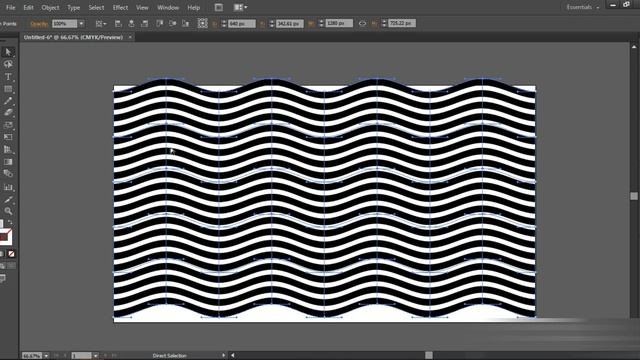Open the View menu
Image resolution: width=640 pixels, height=360 pixels.
click(x=142, y=7)
